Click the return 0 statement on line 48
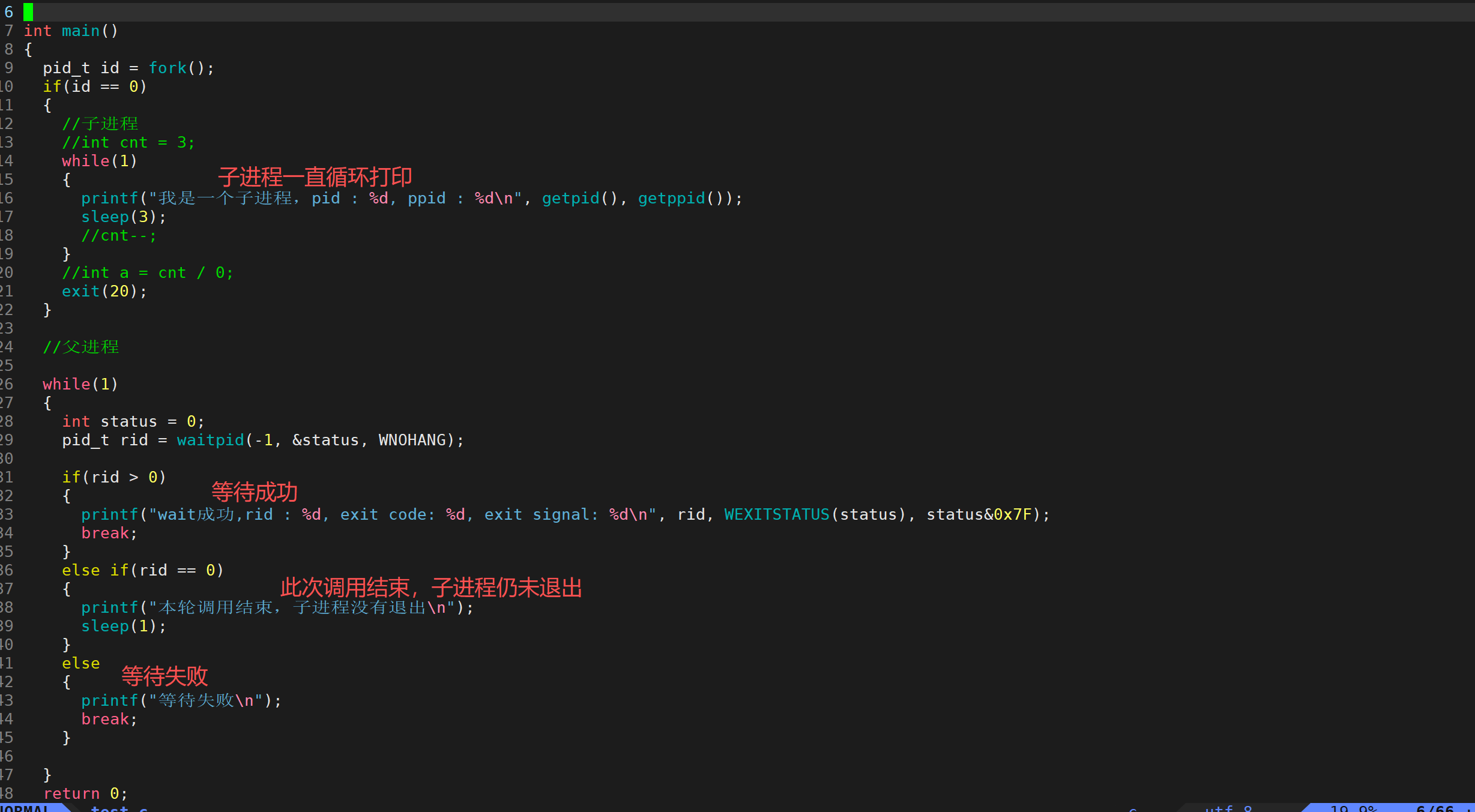 84,794
